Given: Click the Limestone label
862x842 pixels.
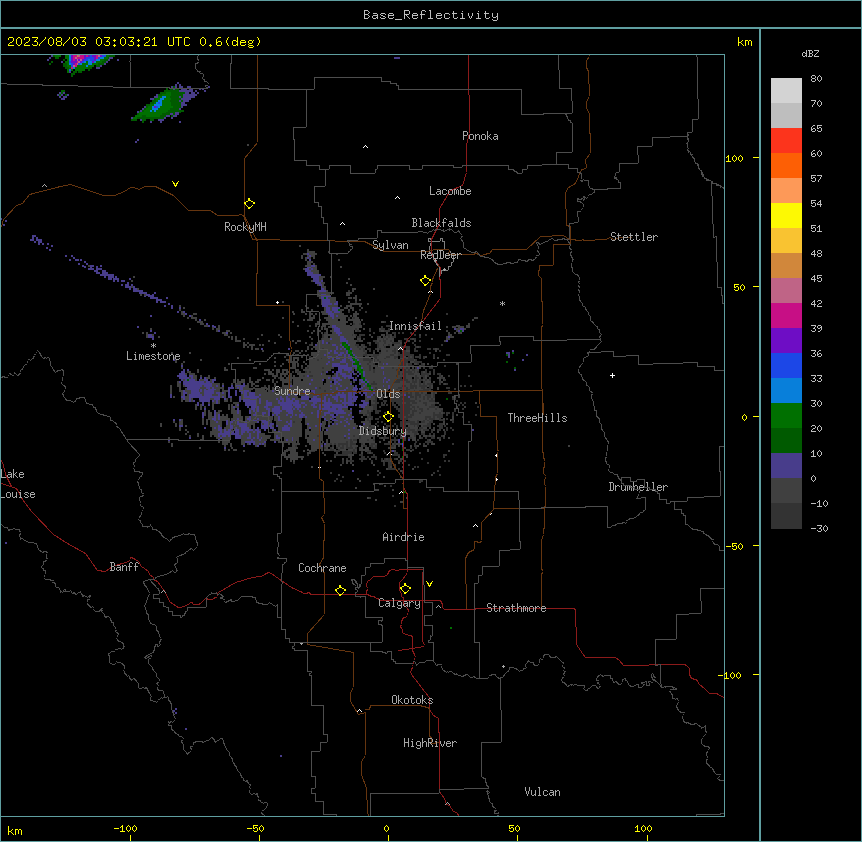Looking at the screenshot, I should 153,356.
